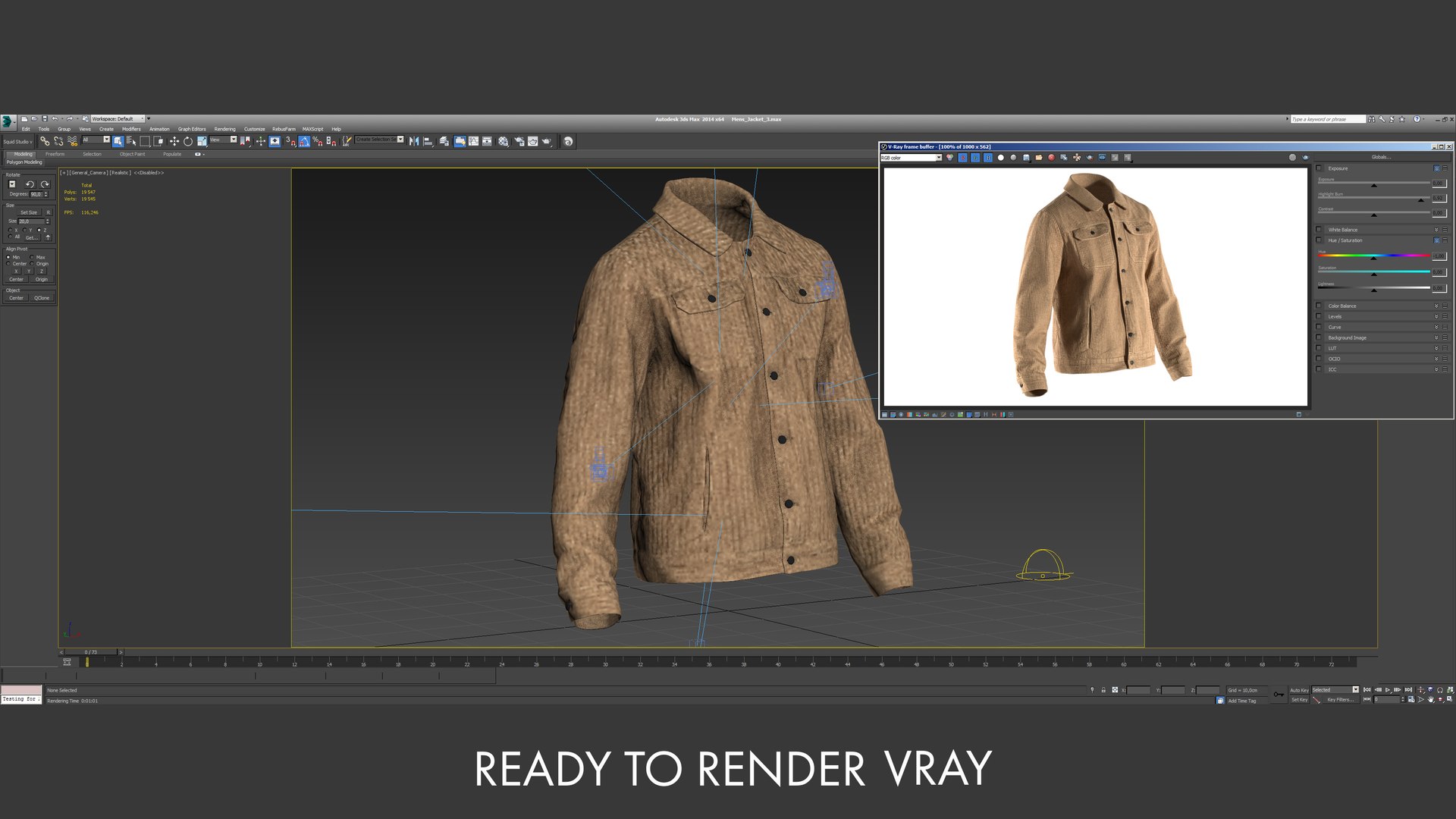The width and height of the screenshot is (1456, 819).
Task: Click the Bind to Space Warp icon
Action: pyautogui.click(x=72, y=141)
